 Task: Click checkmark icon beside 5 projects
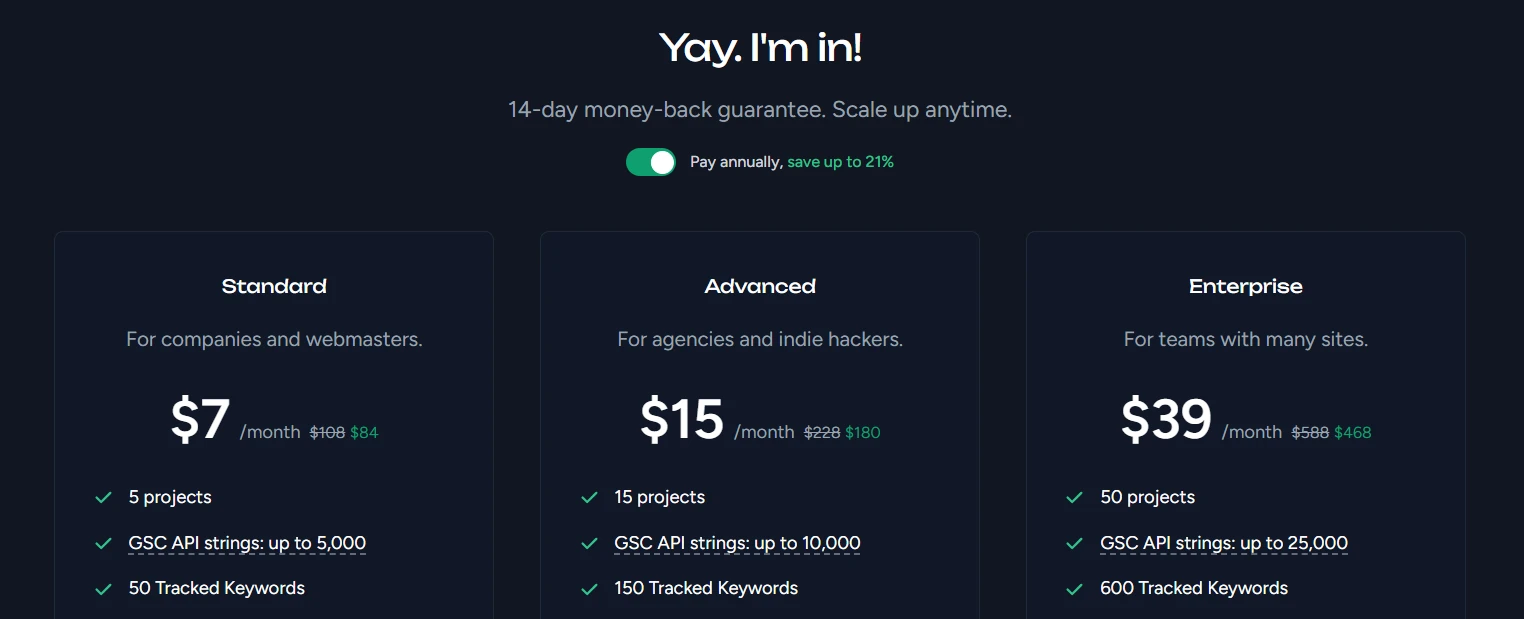(x=103, y=497)
